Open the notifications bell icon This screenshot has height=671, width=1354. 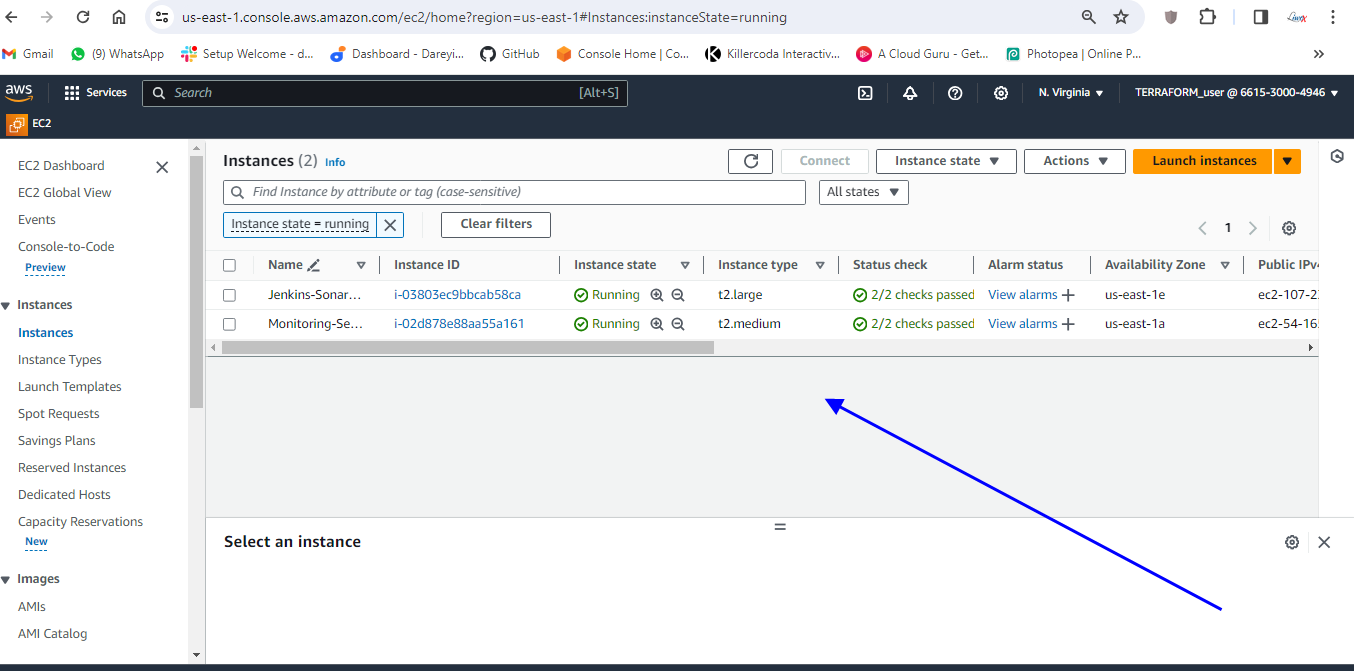point(910,93)
